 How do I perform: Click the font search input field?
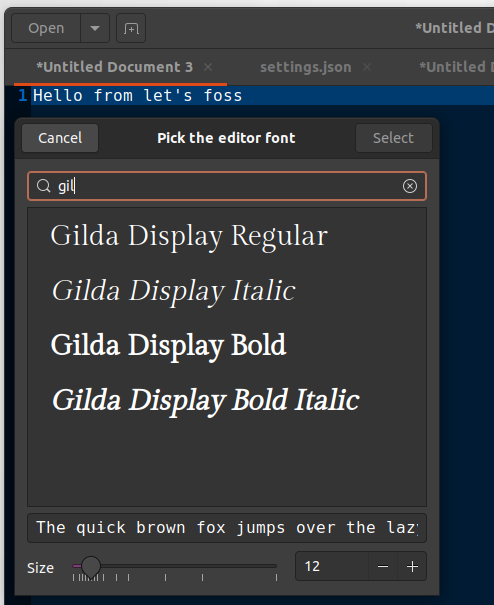227,186
